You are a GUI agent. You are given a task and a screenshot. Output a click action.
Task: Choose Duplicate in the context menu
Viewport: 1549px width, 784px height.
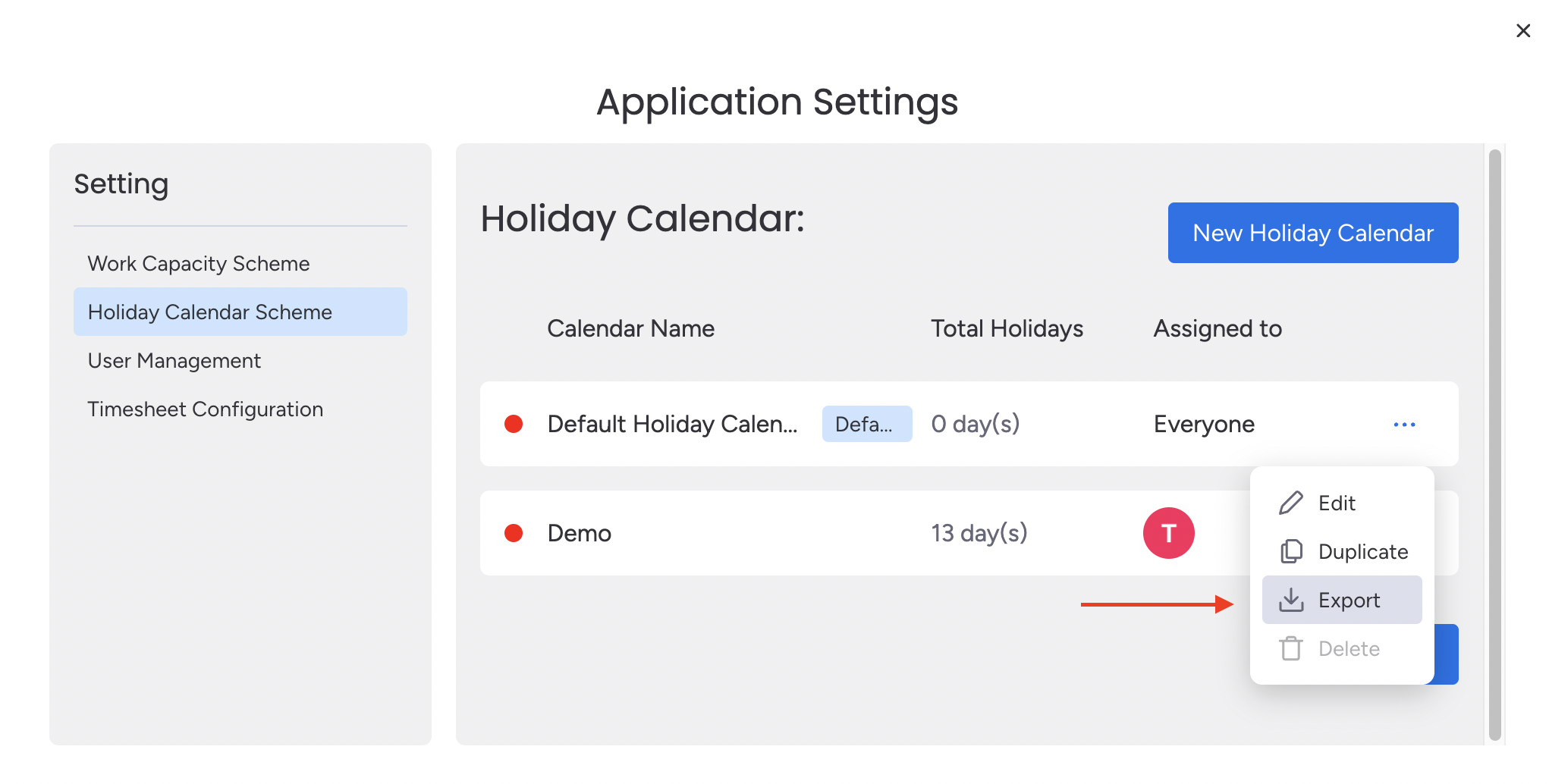pos(1362,551)
